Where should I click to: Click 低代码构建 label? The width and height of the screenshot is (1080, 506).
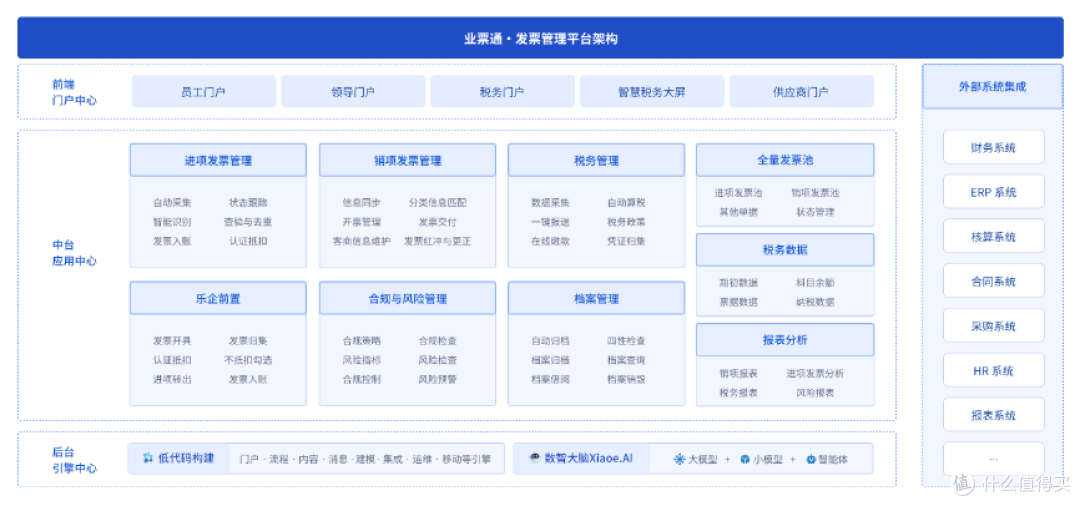(186, 458)
